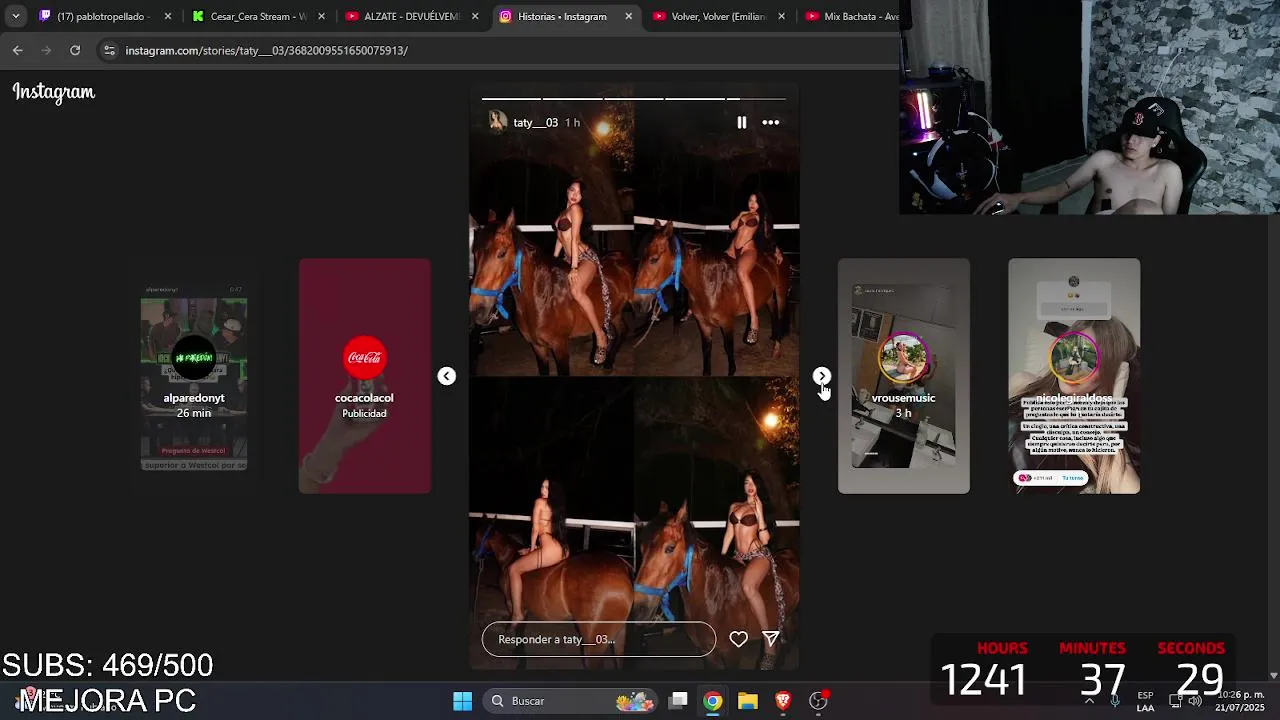Screen dimensions: 1280x720
Task: Click the address bar URL
Action: 266,50
